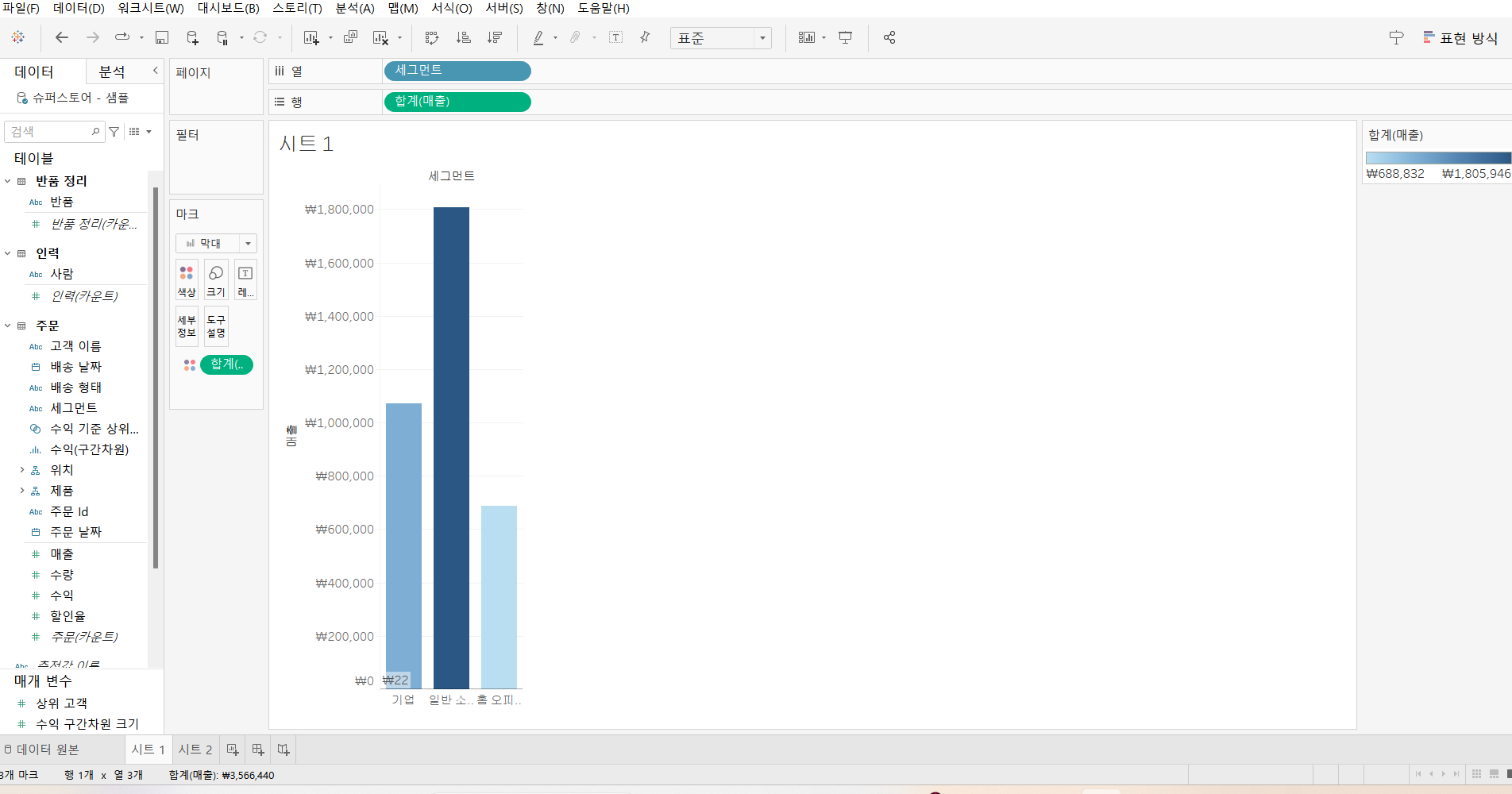Click the new story tab icon
This screenshot has height=794, width=1512.
coord(283,750)
